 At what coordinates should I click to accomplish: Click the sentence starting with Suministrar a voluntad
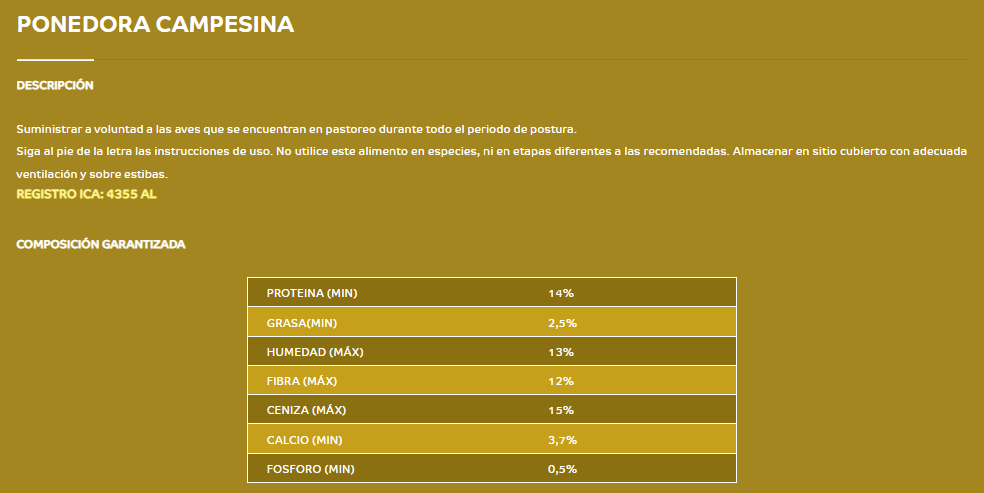pos(296,129)
